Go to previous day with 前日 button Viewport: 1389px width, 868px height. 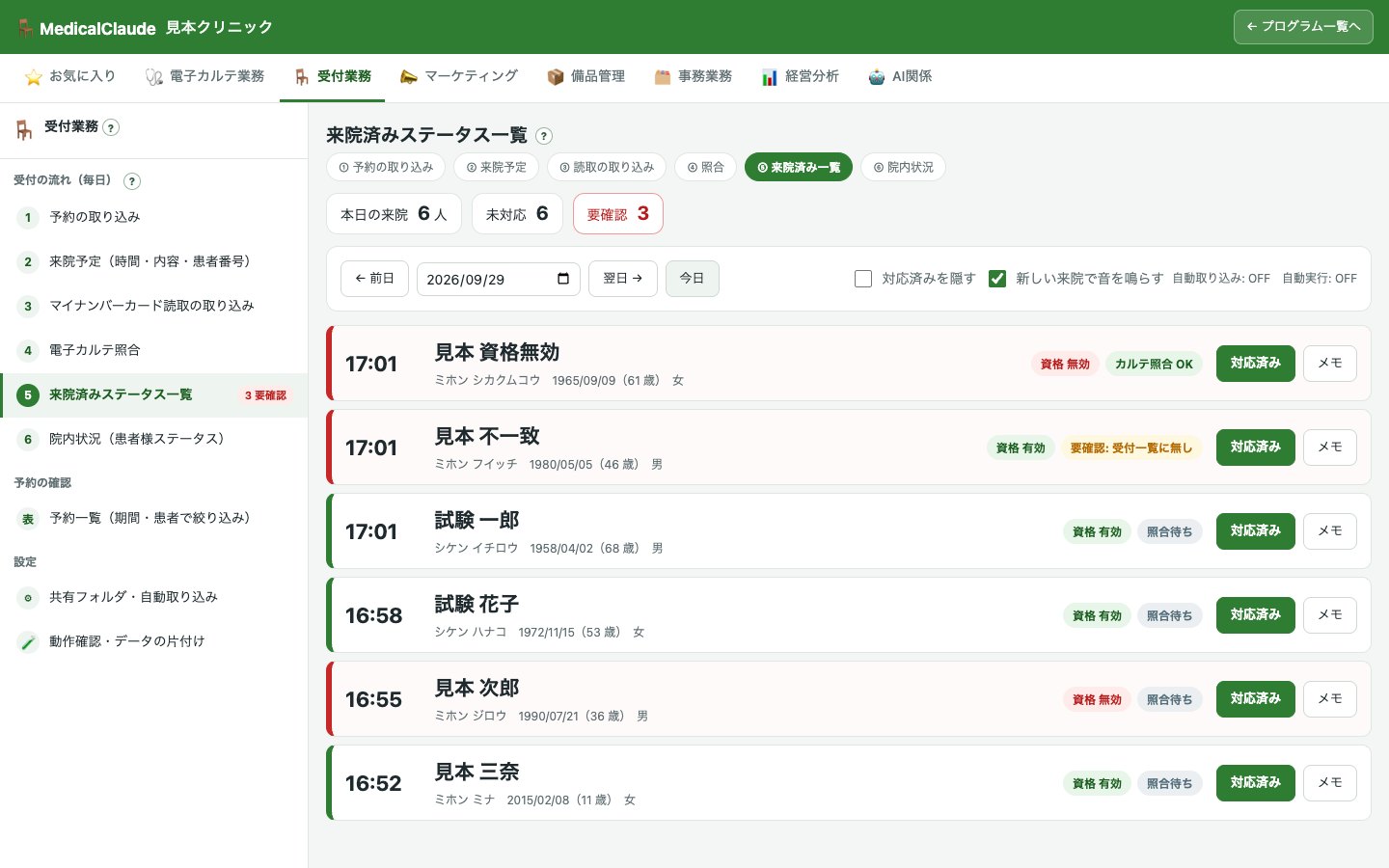click(374, 279)
